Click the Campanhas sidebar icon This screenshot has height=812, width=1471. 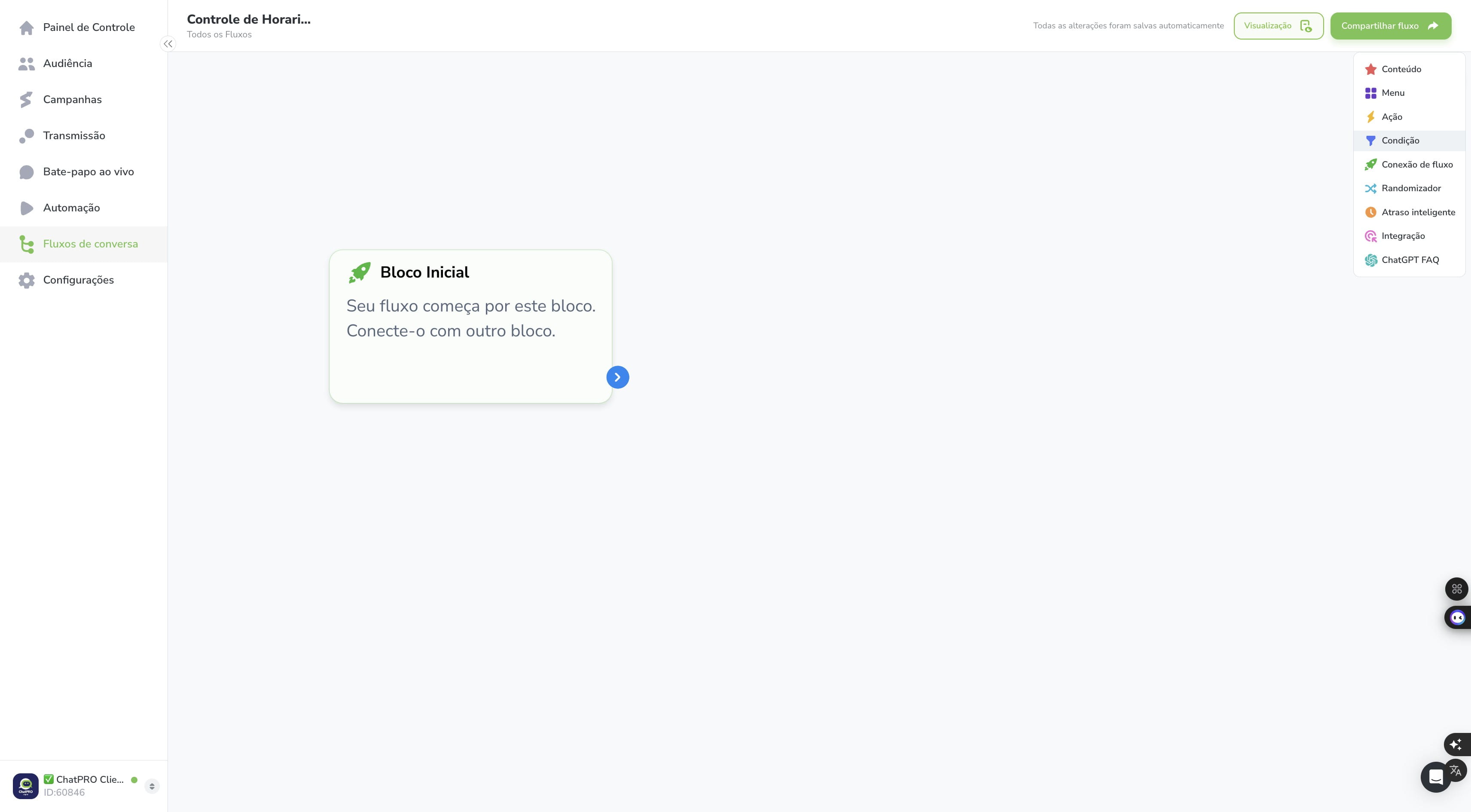click(x=26, y=99)
